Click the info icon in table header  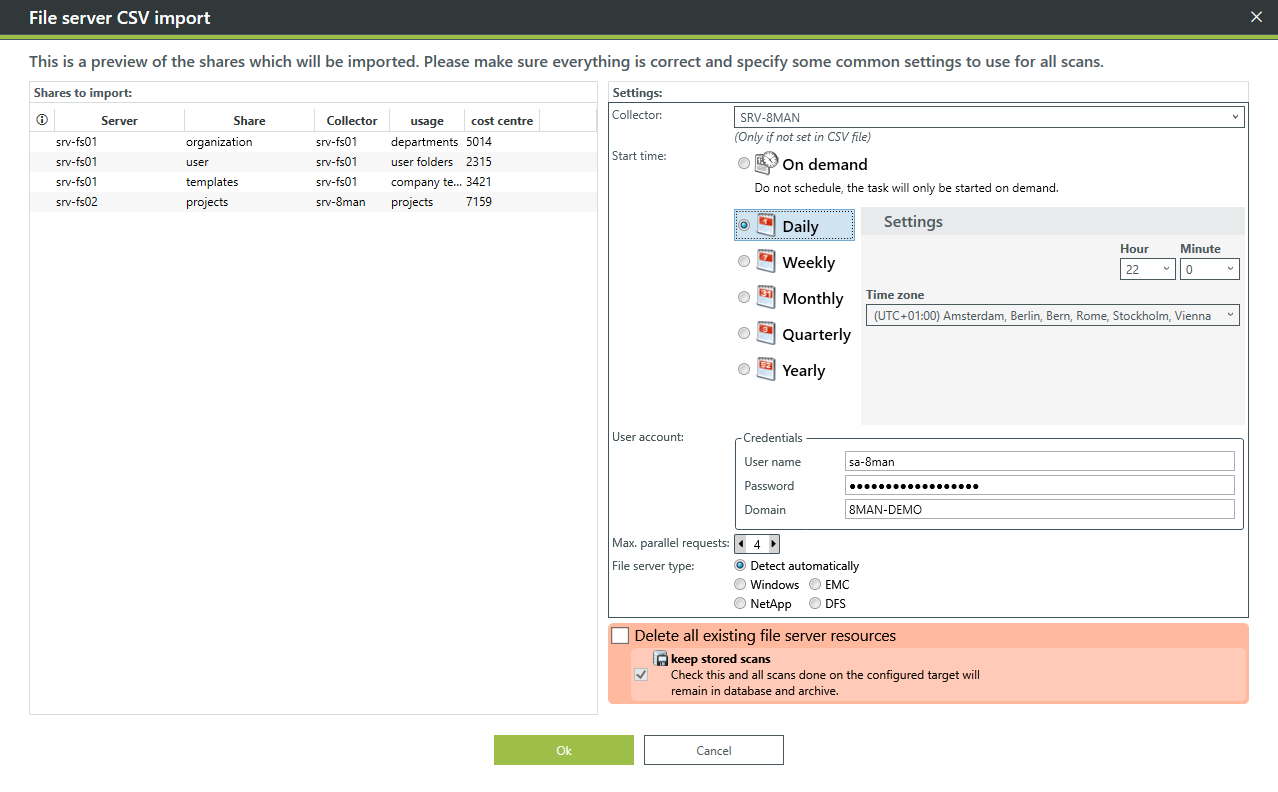click(42, 120)
